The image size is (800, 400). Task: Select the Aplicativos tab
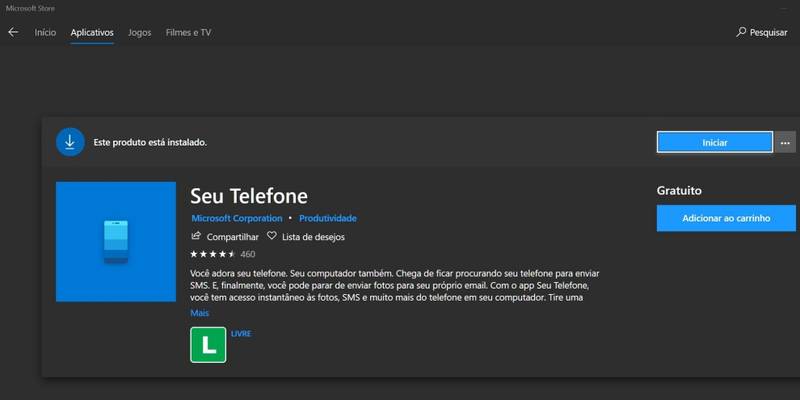click(x=92, y=32)
